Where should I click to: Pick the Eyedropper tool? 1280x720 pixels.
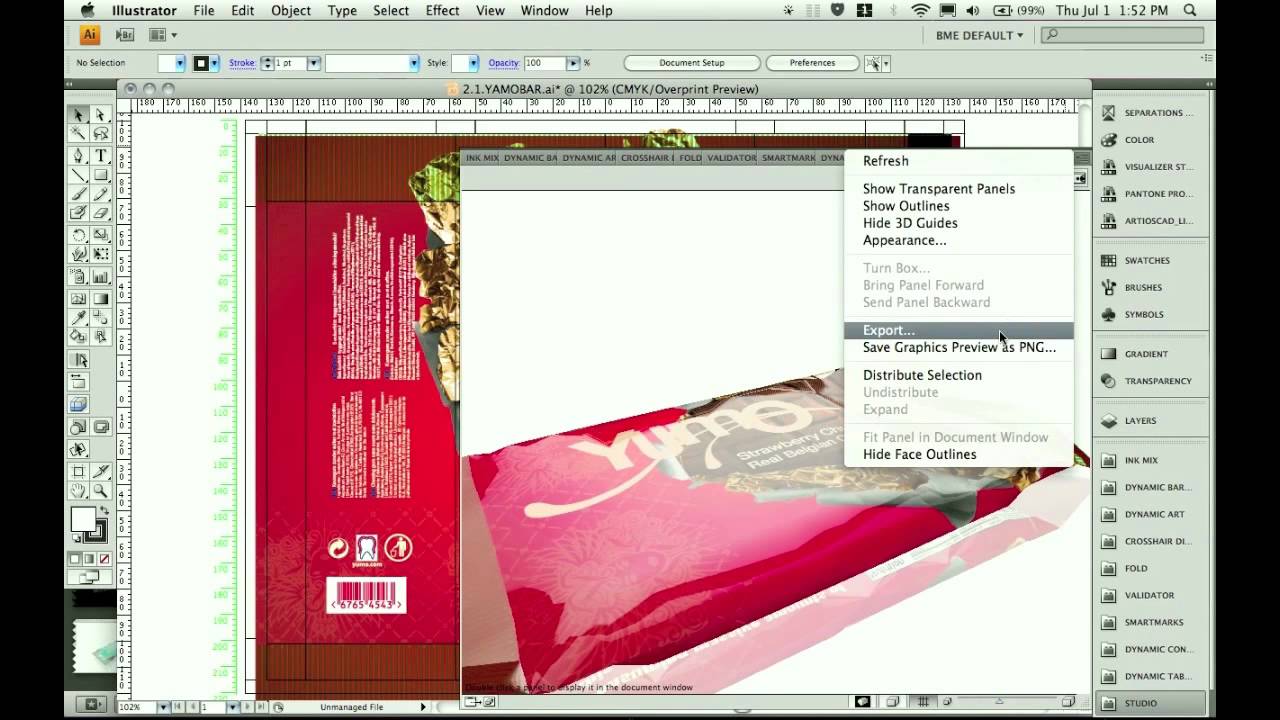(78, 317)
